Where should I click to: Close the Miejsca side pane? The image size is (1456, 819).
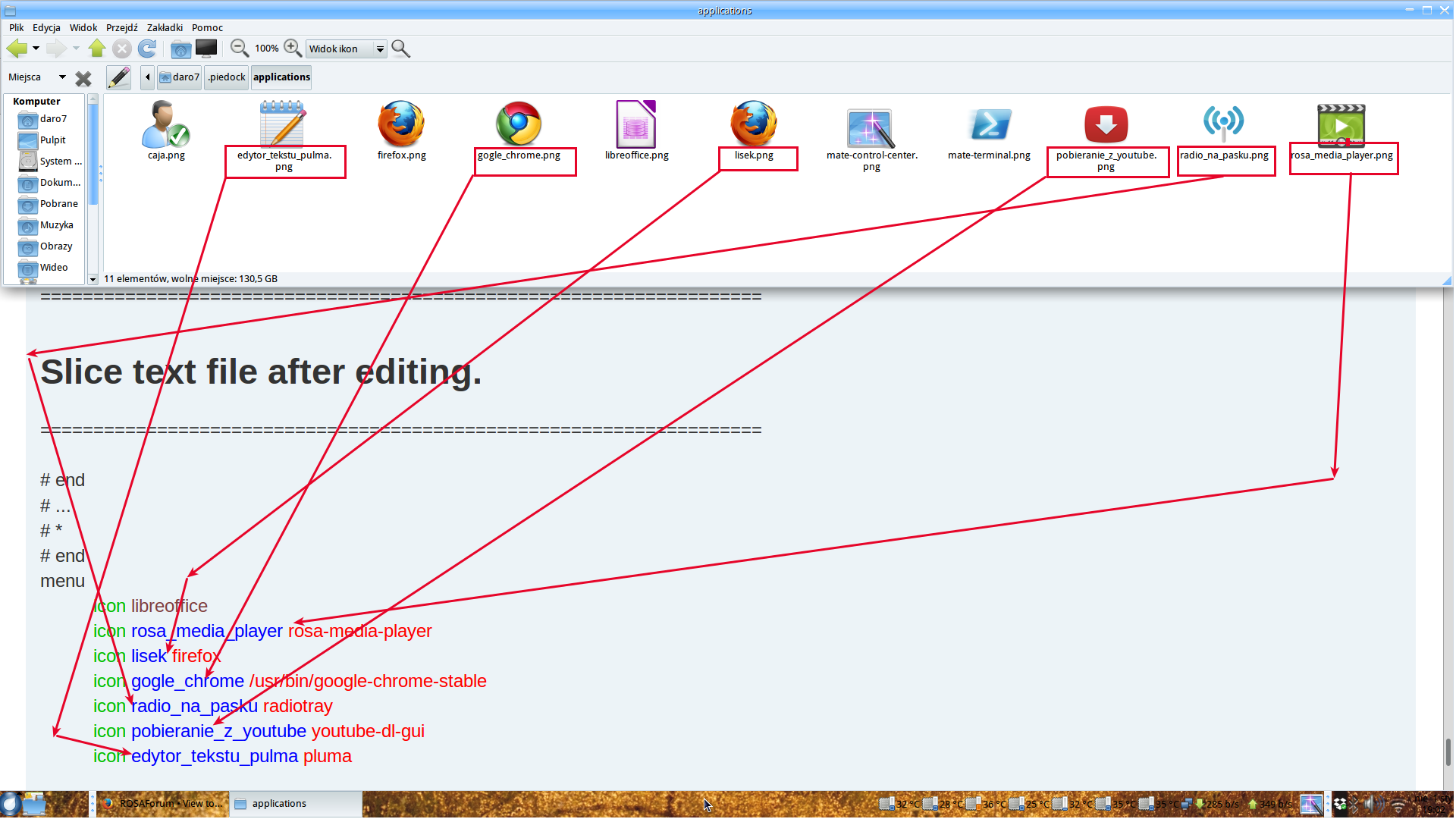pos(83,78)
